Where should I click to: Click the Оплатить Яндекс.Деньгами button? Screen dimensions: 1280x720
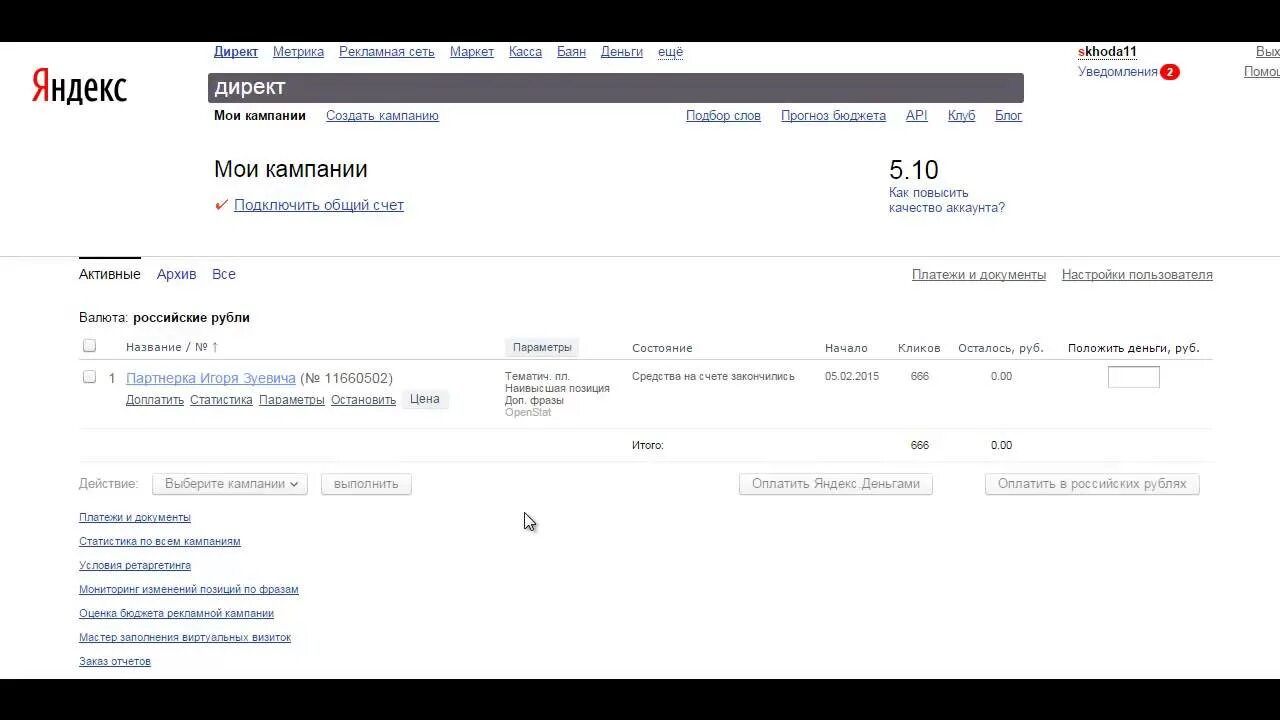tap(836, 484)
